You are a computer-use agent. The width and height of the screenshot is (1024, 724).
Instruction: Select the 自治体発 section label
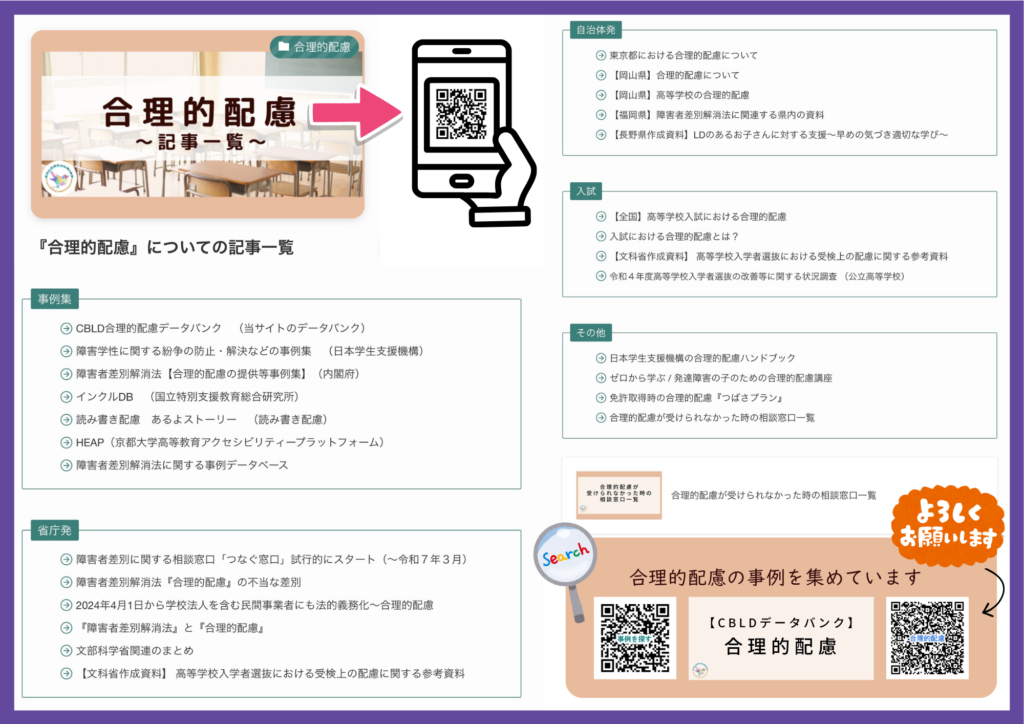[x=595, y=30]
